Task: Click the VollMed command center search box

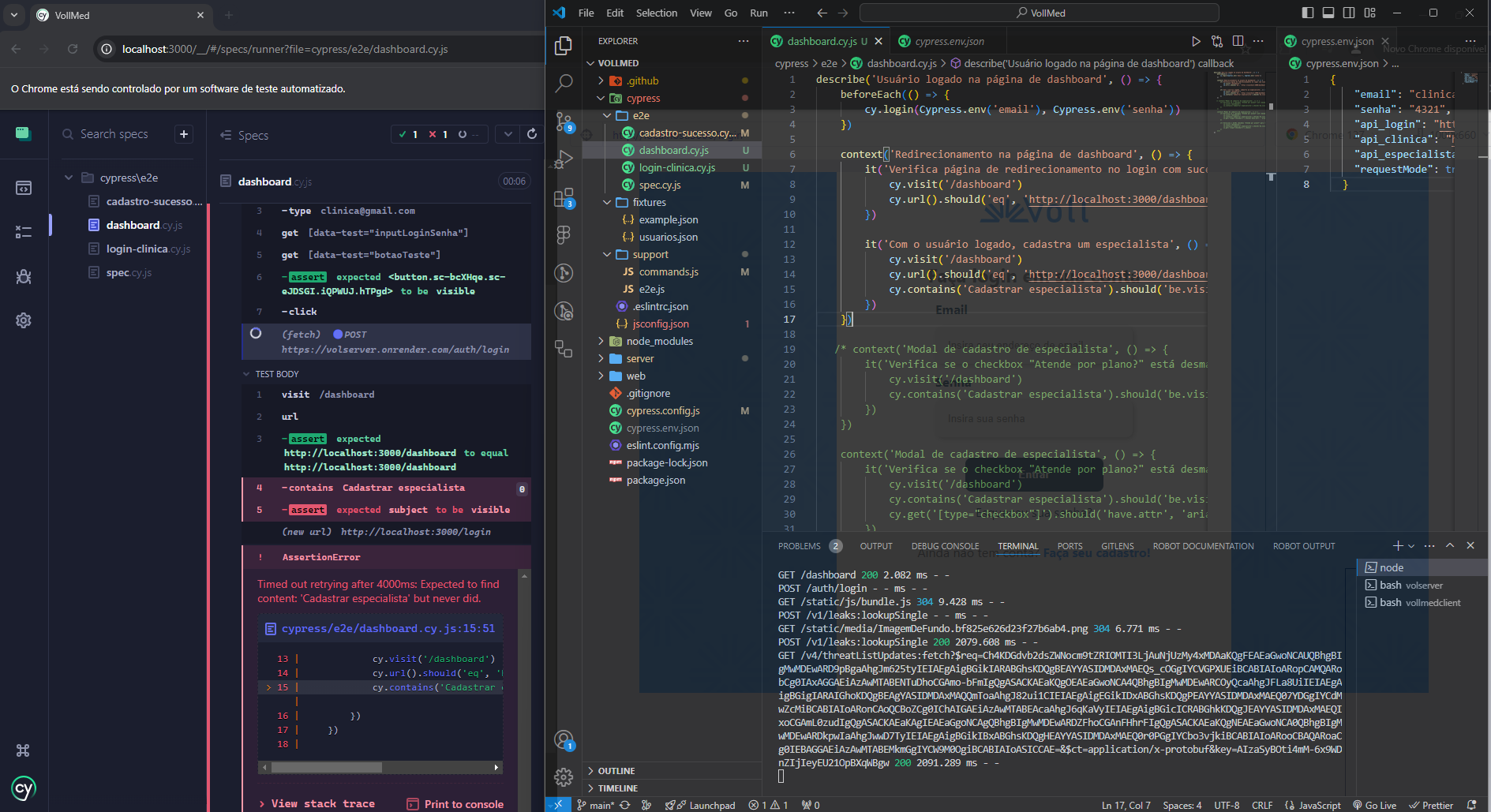Action: click(1039, 13)
